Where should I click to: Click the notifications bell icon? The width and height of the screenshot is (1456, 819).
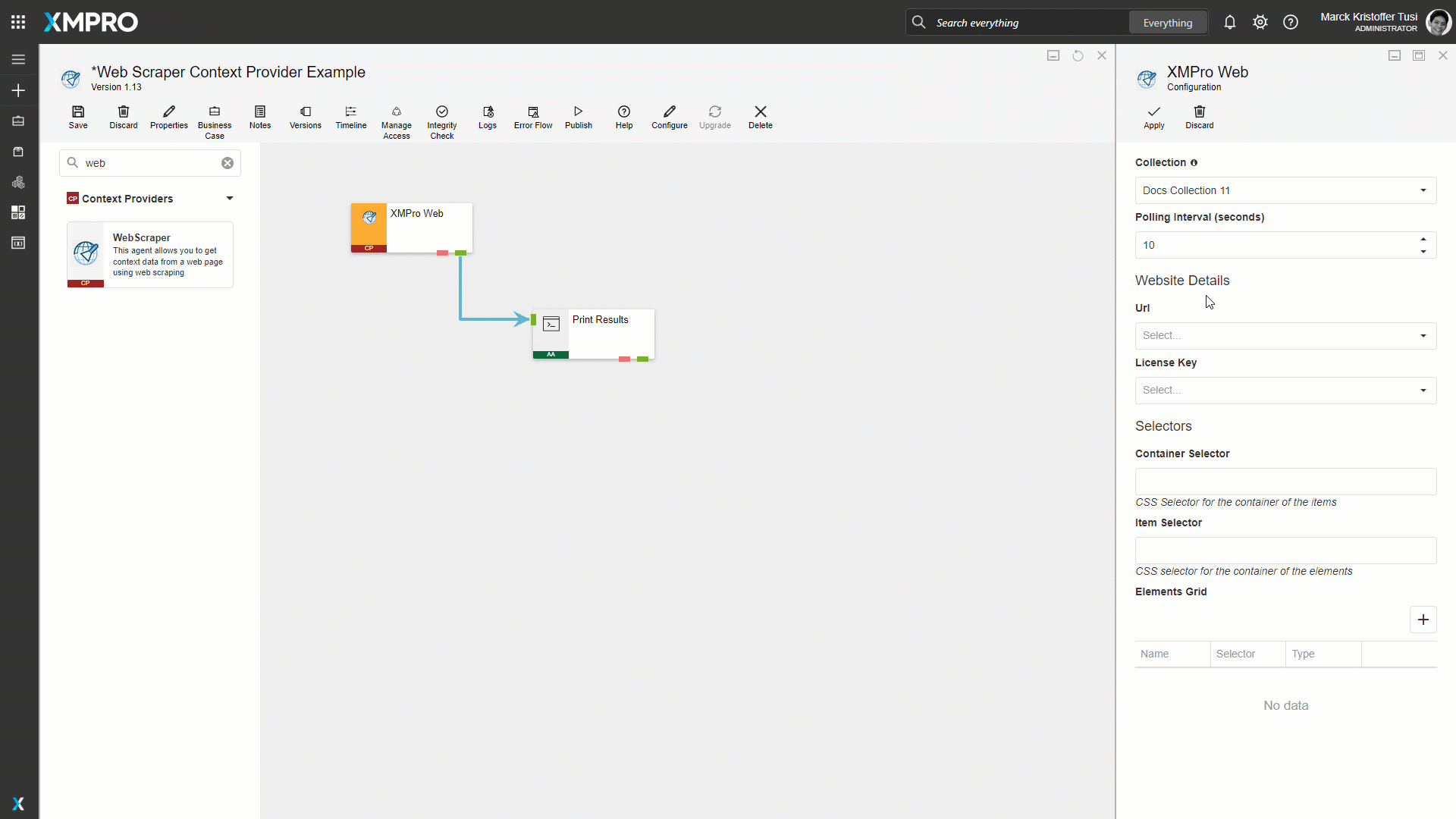coord(1230,23)
